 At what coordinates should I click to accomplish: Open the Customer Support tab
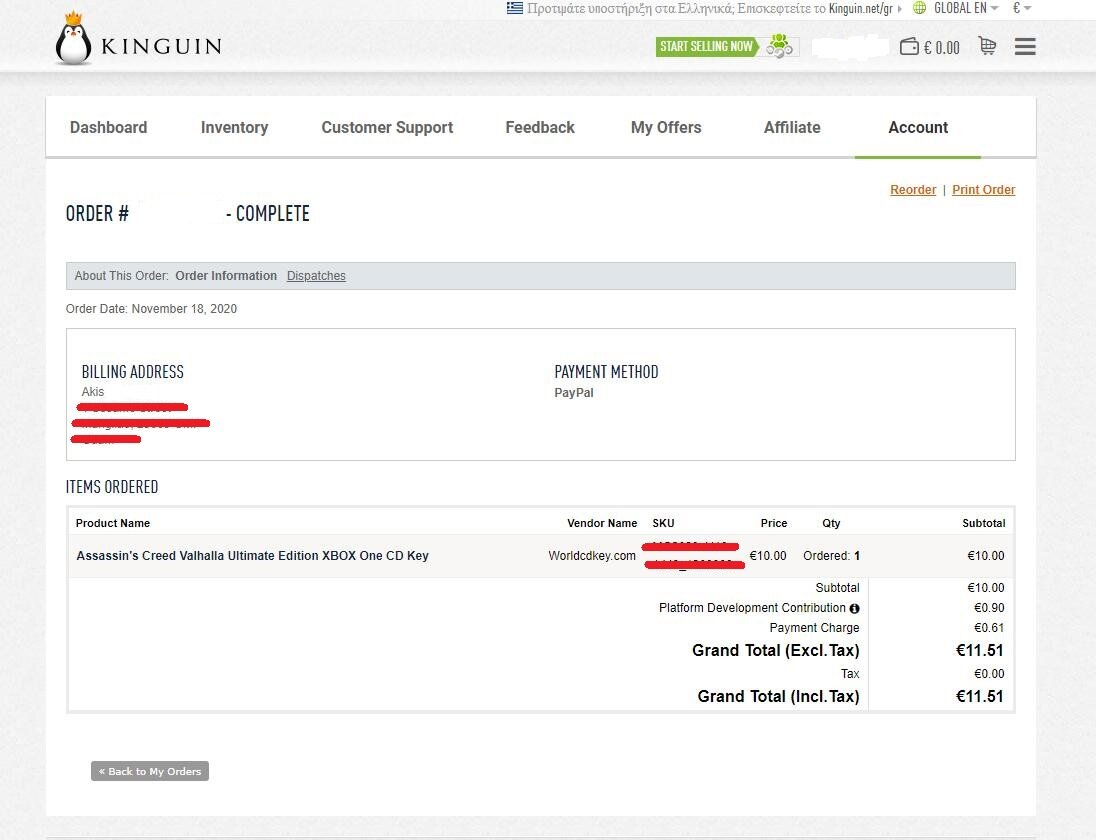point(387,127)
